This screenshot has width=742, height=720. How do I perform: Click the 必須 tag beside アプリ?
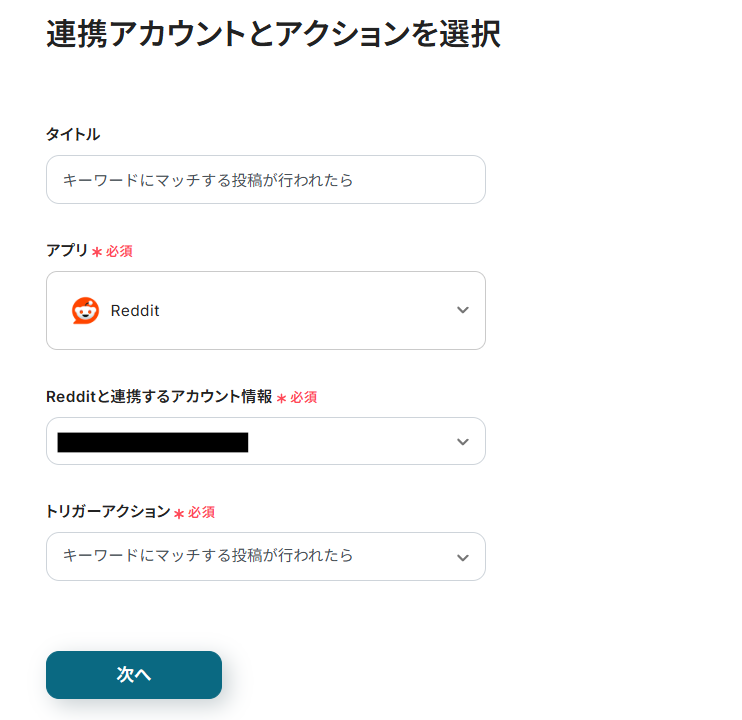119,251
